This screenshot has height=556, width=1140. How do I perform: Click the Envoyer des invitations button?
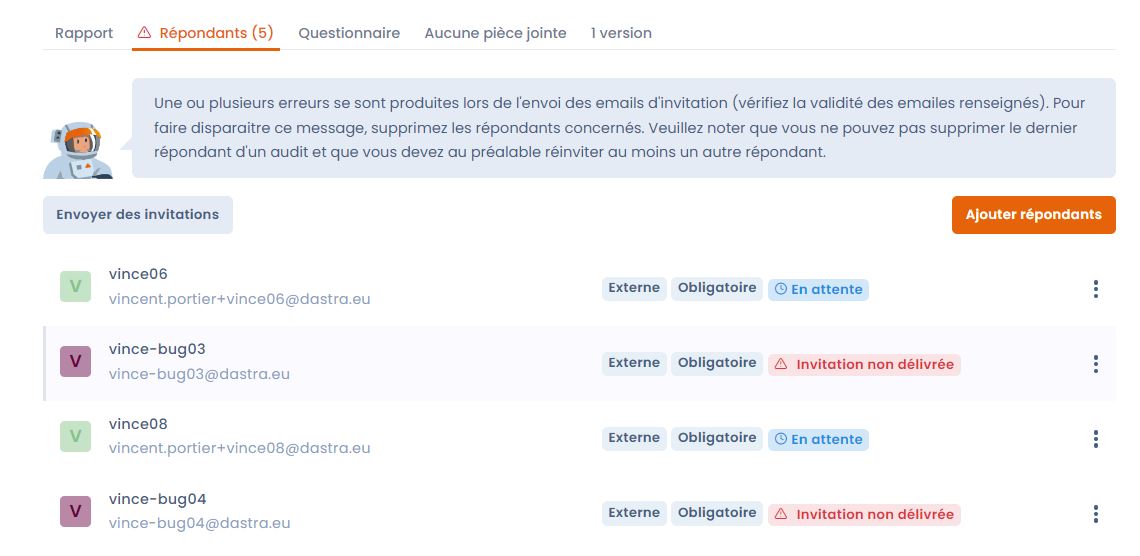pyautogui.click(x=137, y=214)
